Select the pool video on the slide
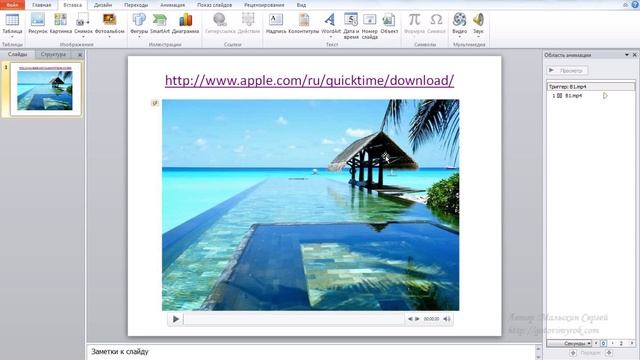Viewport: 640px width, 360px height. (310, 205)
